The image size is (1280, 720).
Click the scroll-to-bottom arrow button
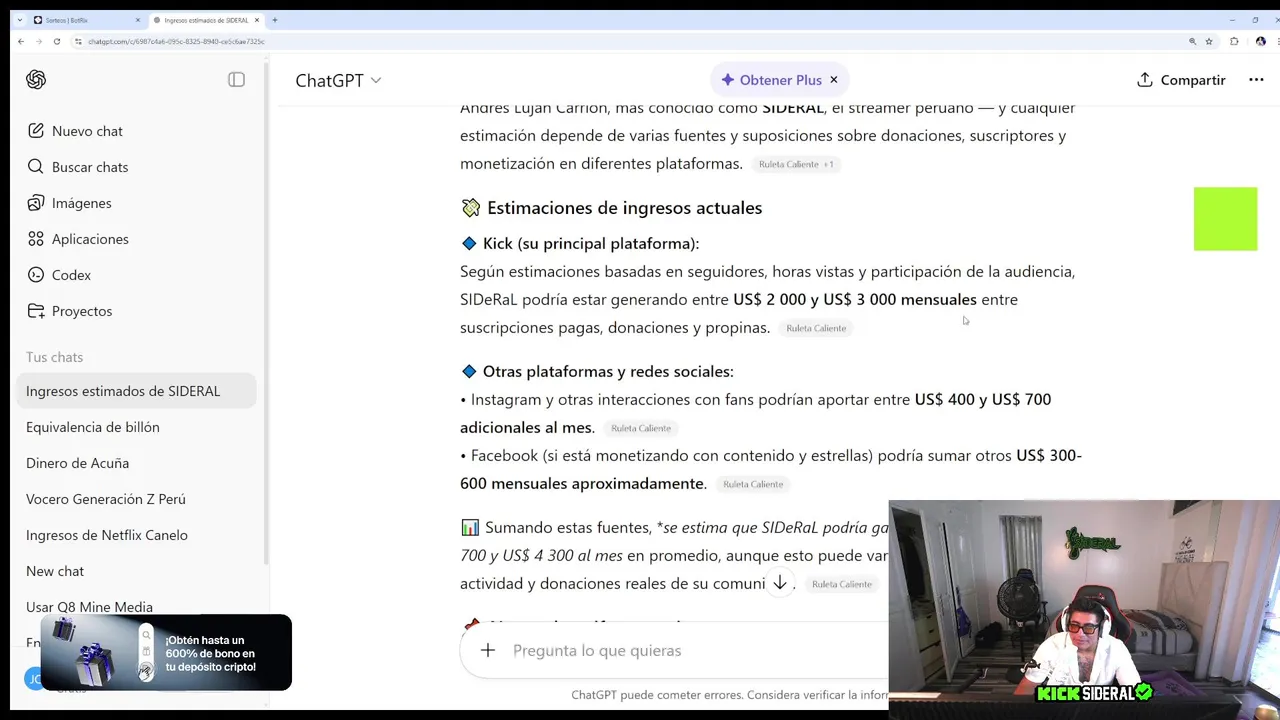click(779, 583)
